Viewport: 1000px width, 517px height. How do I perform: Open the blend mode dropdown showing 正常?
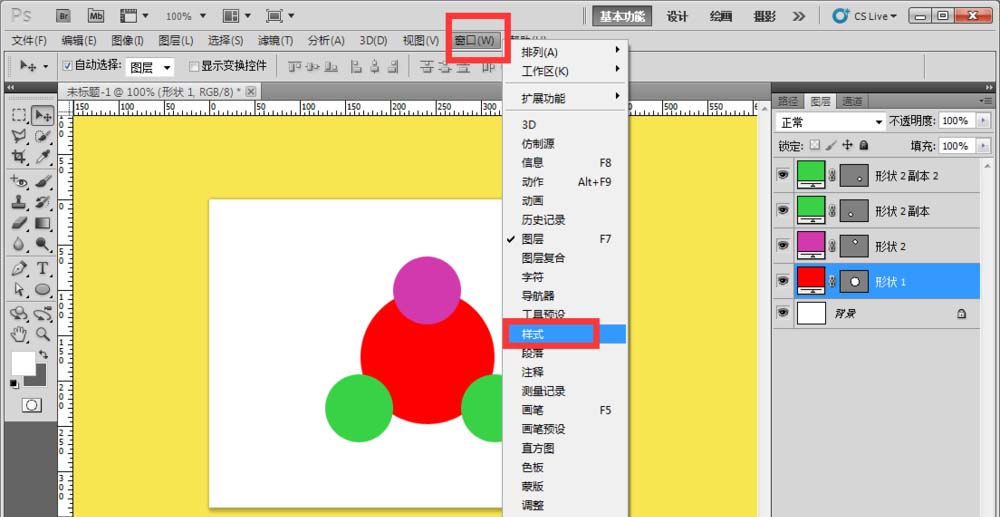(832, 122)
